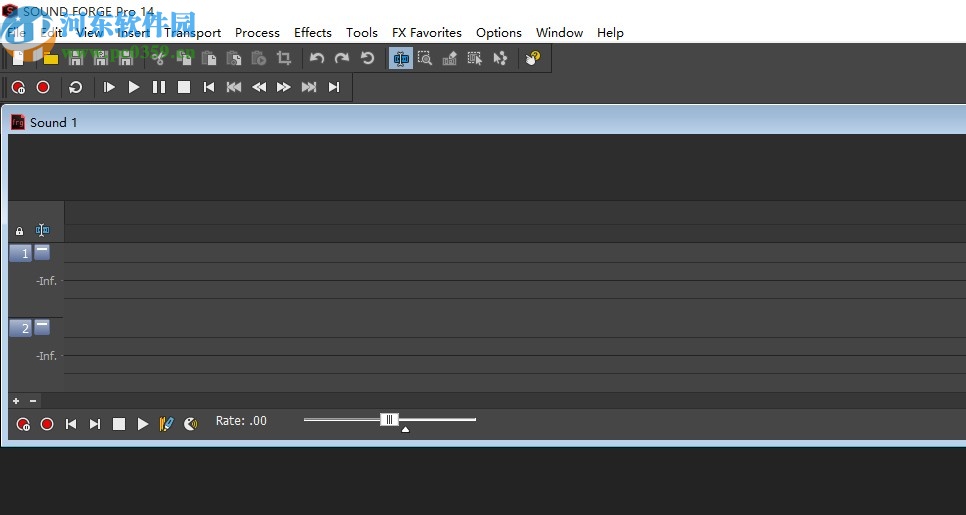Image resolution: width=966 pixels, height=515 pixels.
Task: Collapse channel 2 with its minus button
Action: click(42, 327)
